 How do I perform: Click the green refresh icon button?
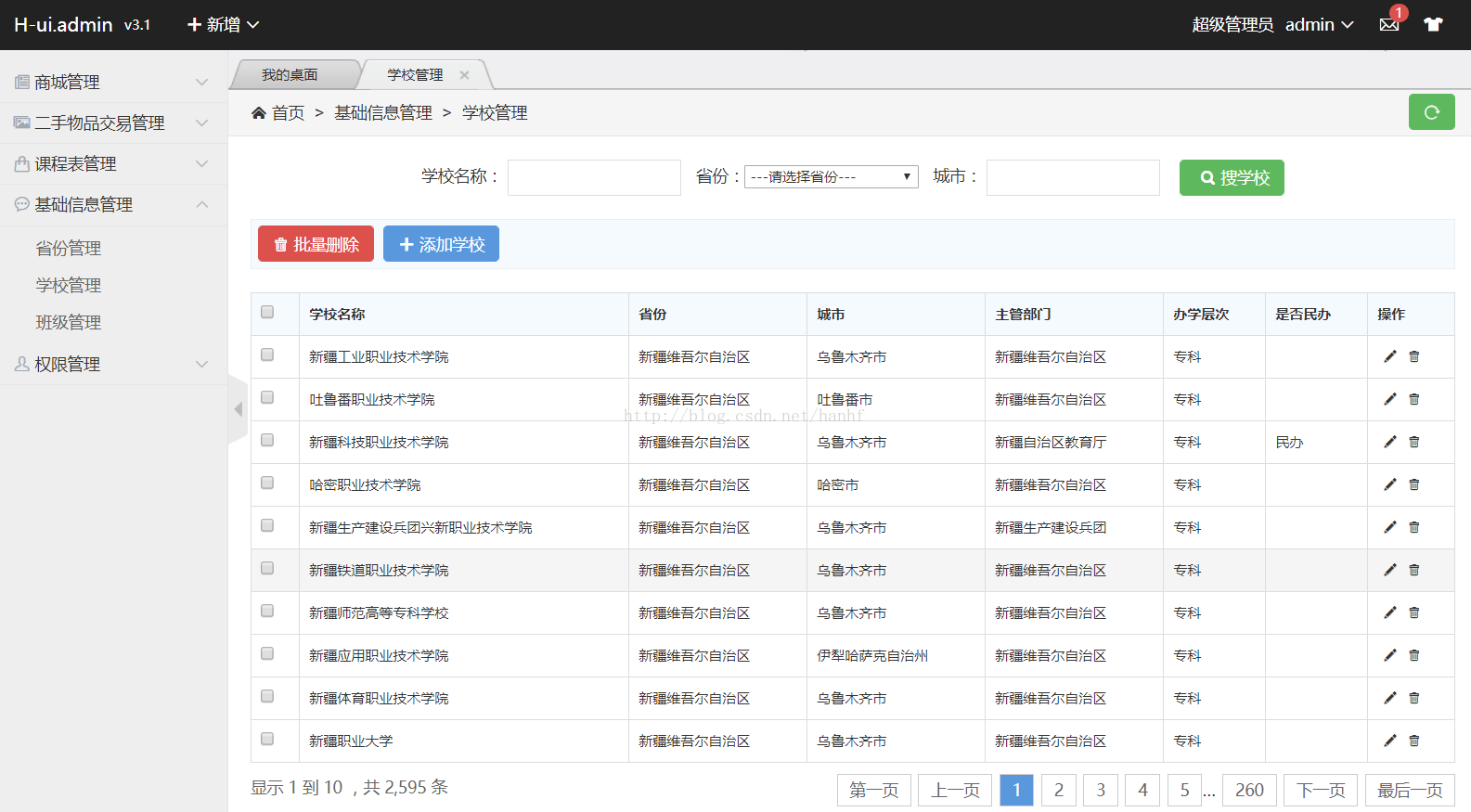click(1431, 112)
